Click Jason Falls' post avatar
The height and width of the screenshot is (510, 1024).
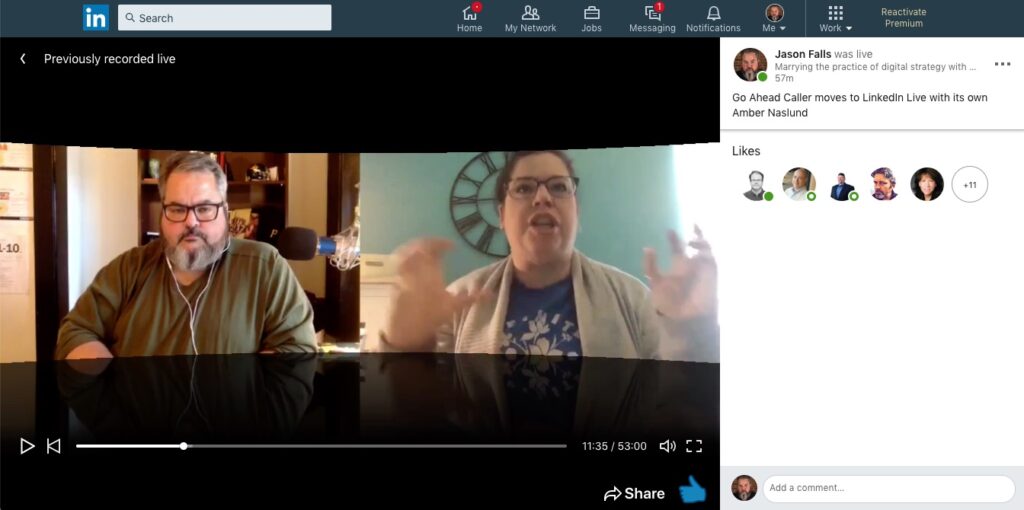coord(750,65)
